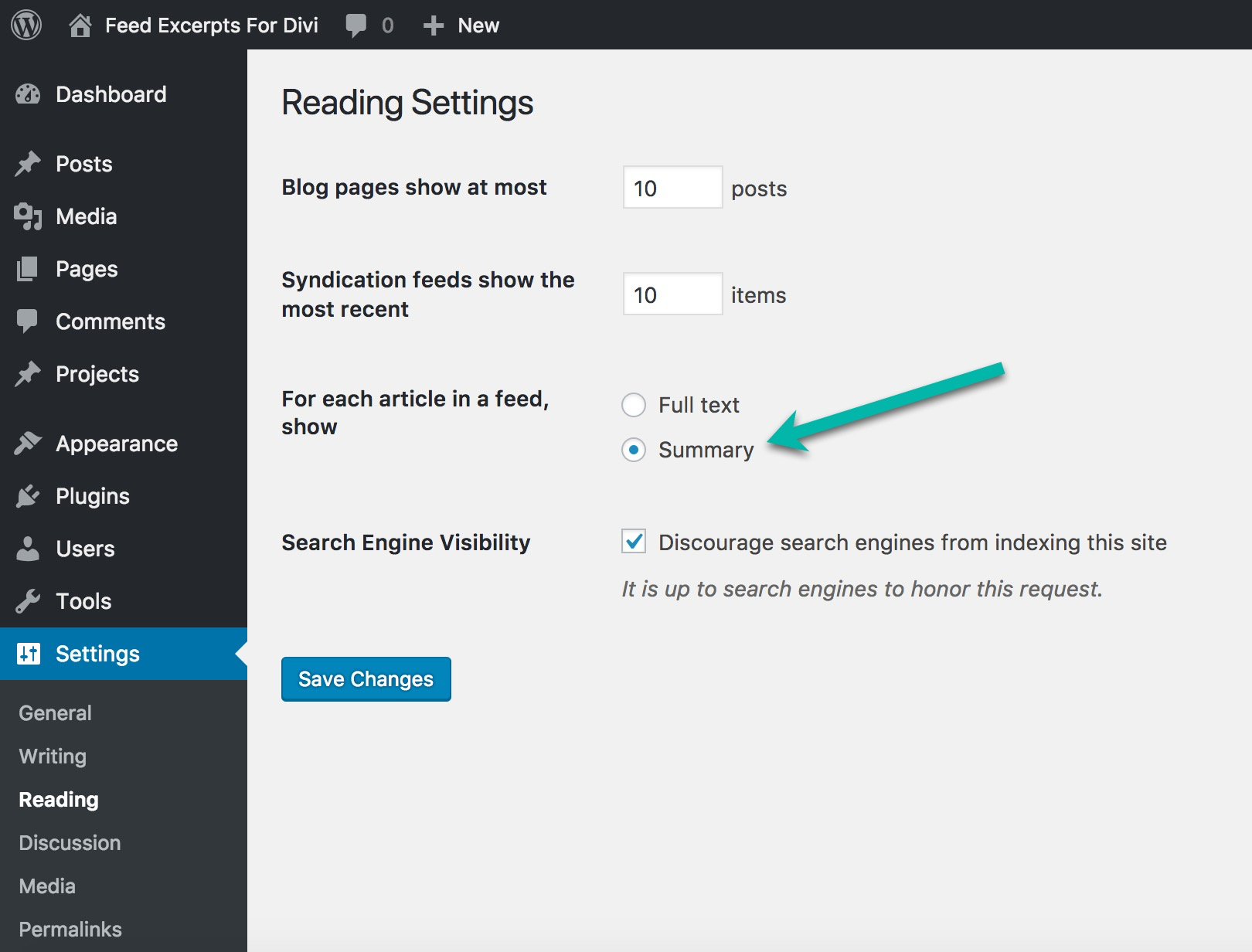Click the syndication feeds items field
1252x952 pixels.
672,294
